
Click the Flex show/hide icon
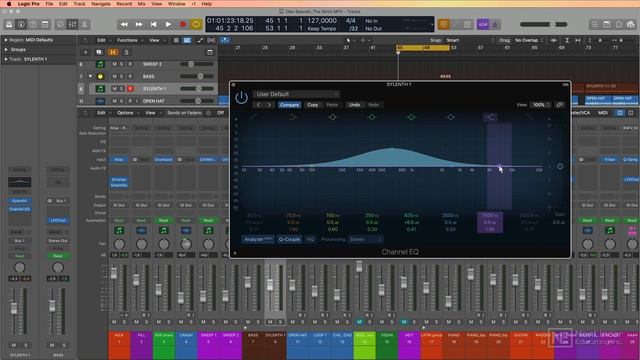tap(211, 40)
